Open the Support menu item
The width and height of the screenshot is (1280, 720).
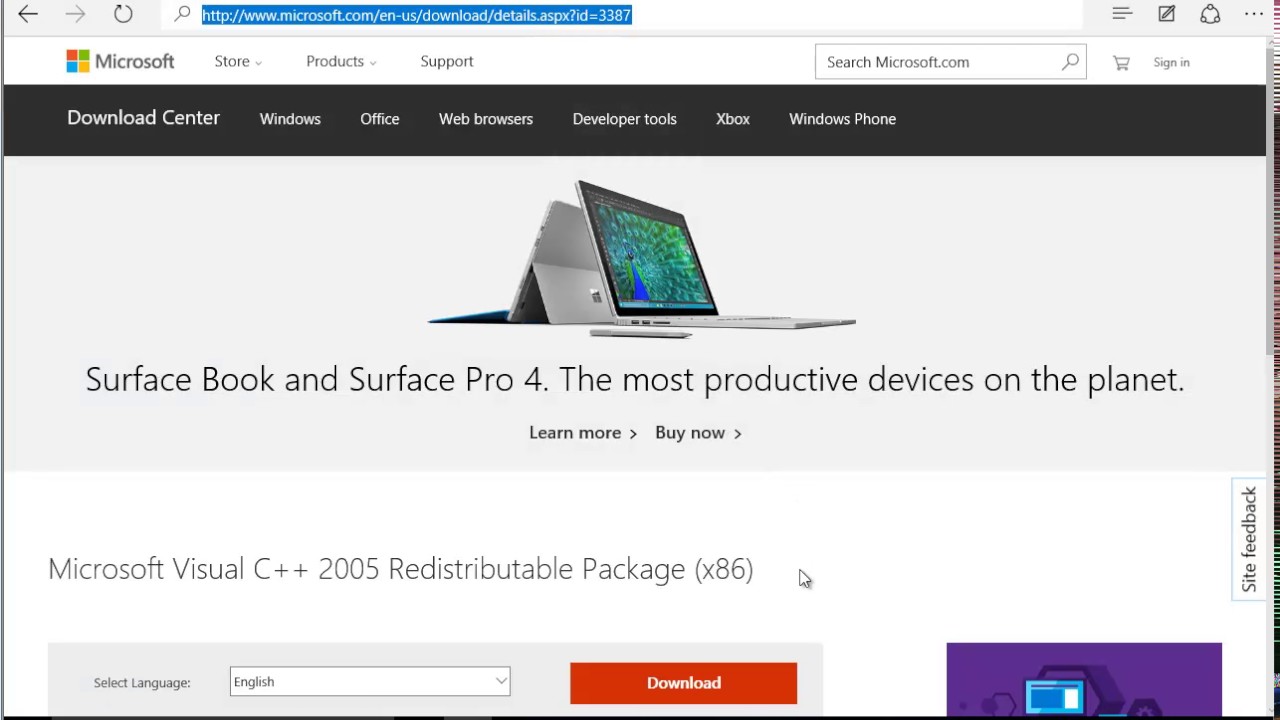tap(447, 61)
